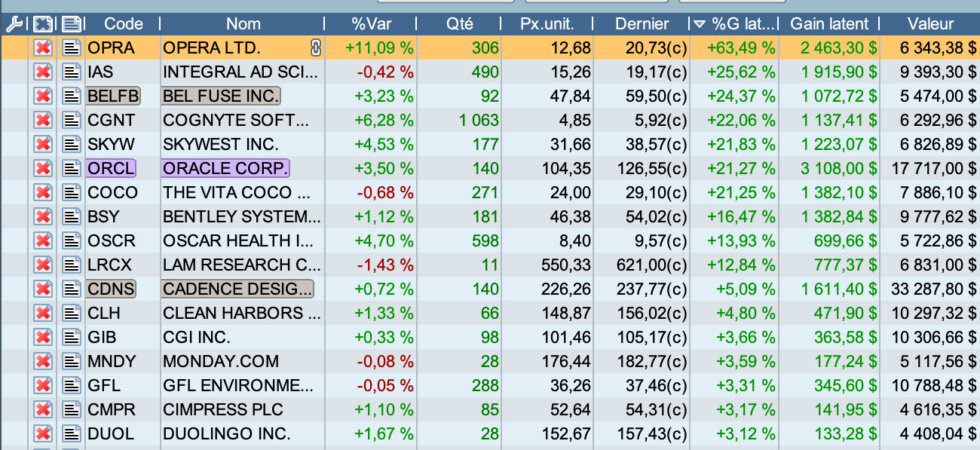980x450 pixels.
Task: Remove the OPRA row with red X
Action: click(x=42, y=48)
